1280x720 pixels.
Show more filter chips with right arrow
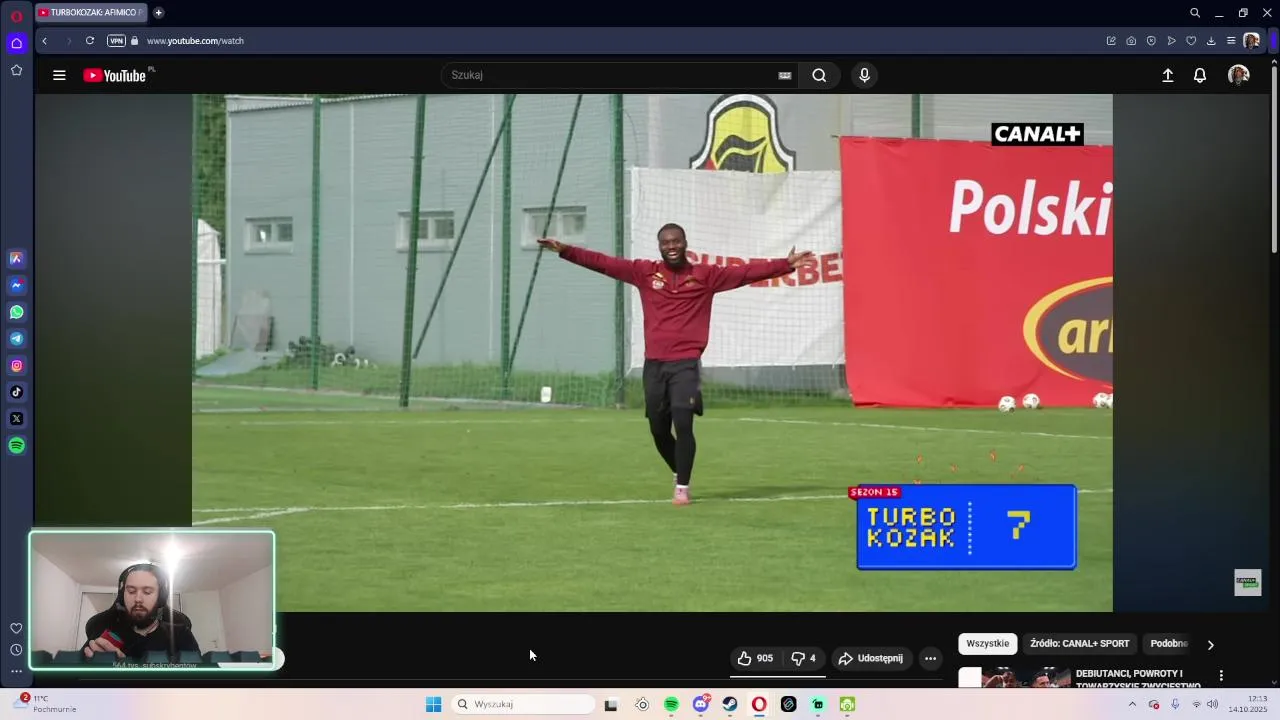pyautogui.click(x=1210, y=645)
